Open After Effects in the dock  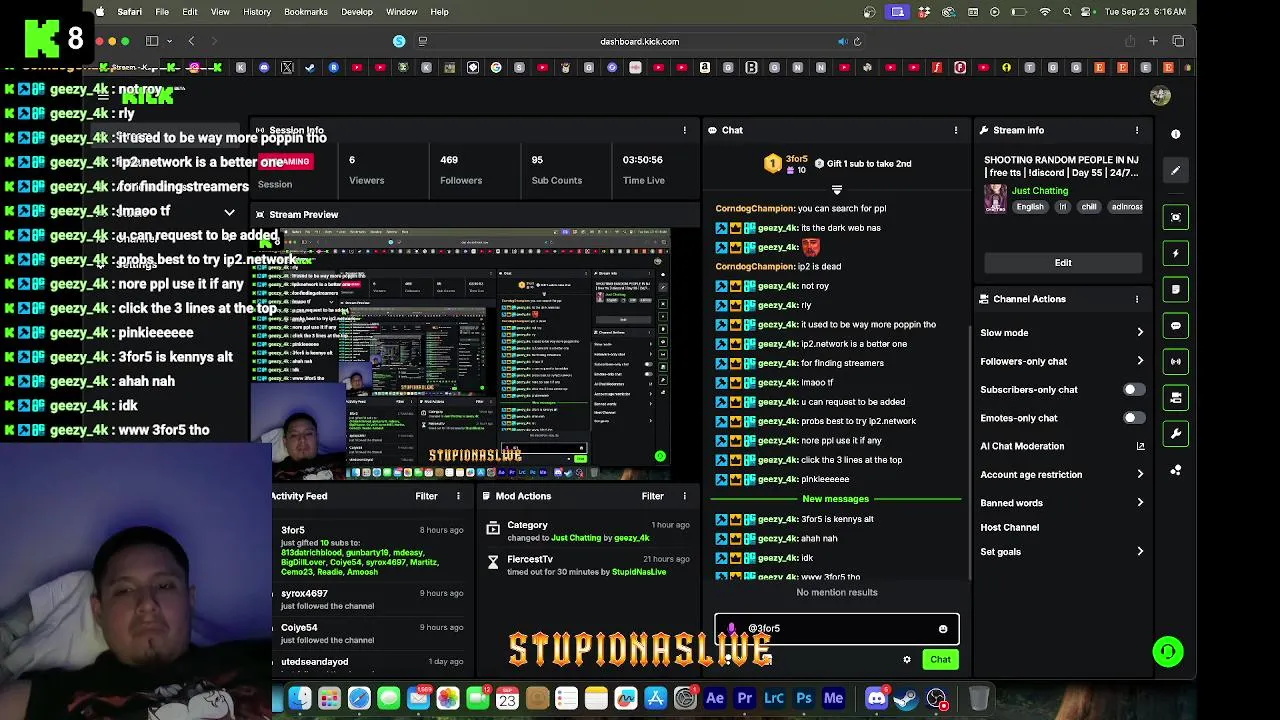click(x=714, y=698)
